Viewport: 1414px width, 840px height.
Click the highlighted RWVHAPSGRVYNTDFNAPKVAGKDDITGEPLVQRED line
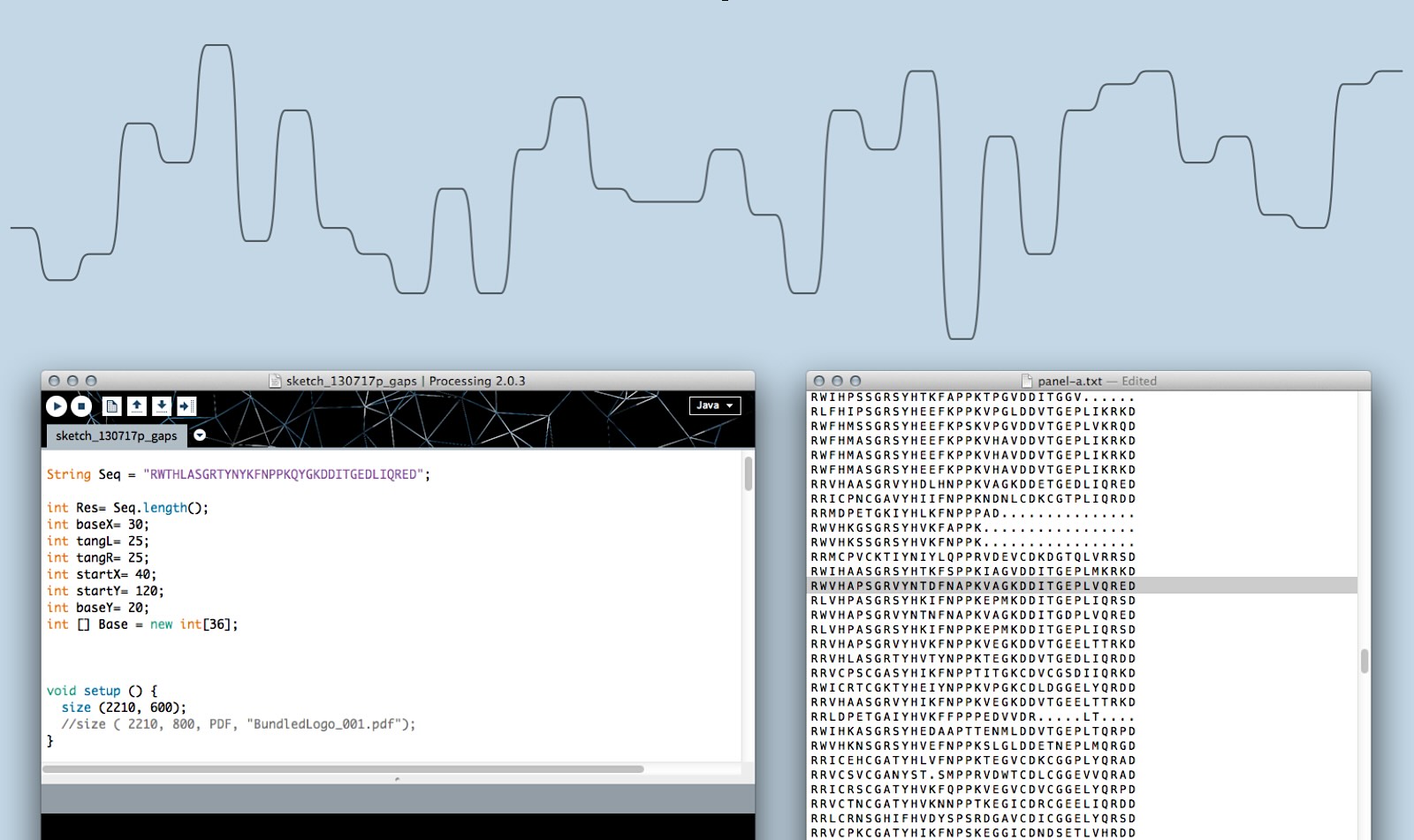click(x=972, y=586)
